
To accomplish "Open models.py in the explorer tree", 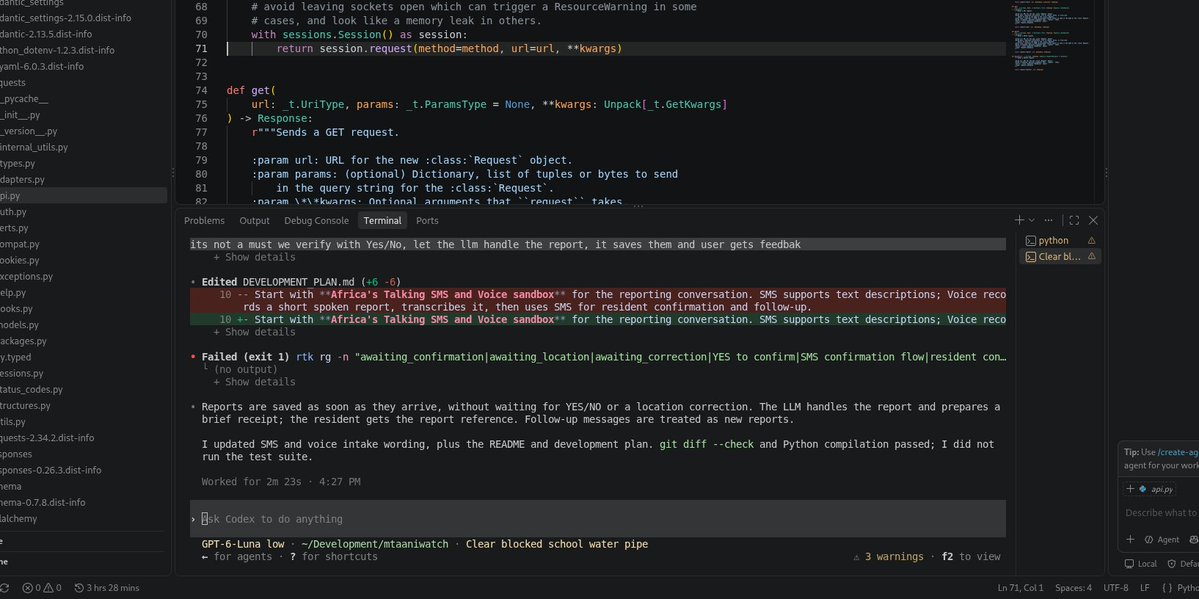I will point(19,325).
